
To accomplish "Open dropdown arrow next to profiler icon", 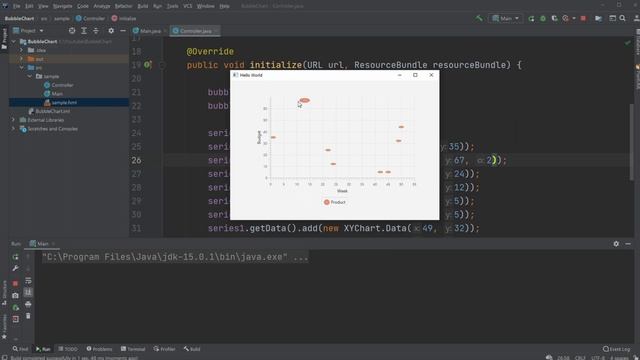I will (x=574, y=18).
